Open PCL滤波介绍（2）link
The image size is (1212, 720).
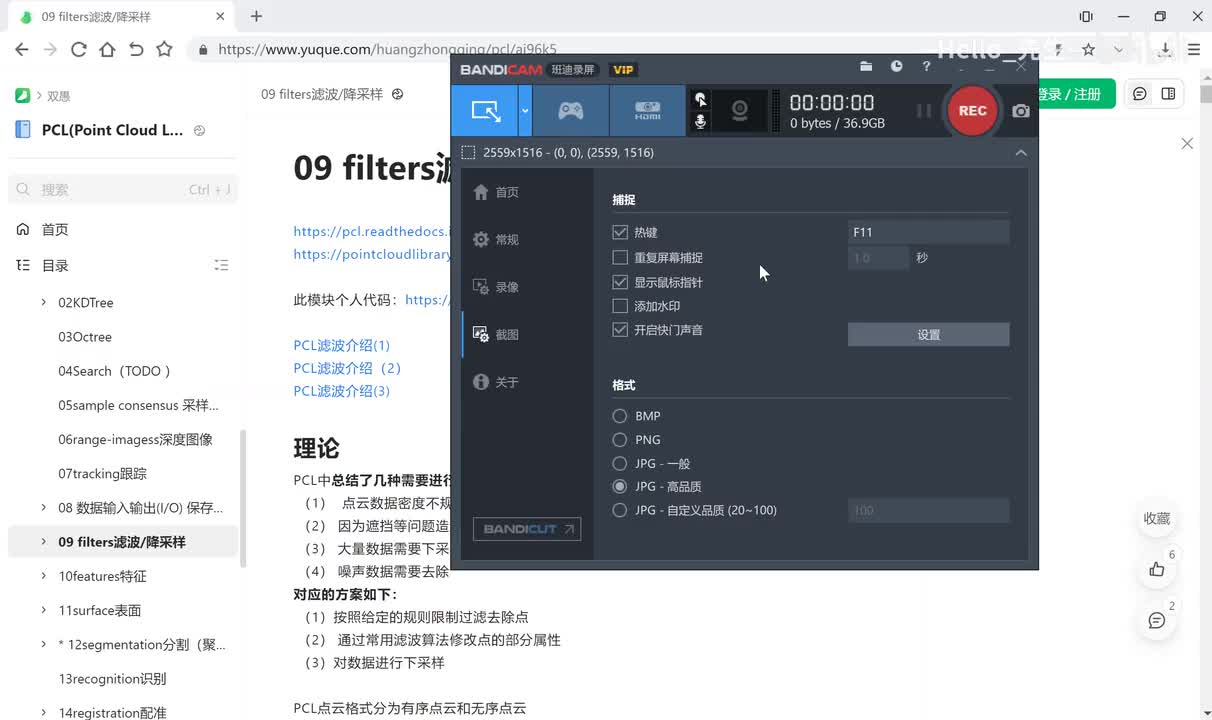tap(347, 368)
